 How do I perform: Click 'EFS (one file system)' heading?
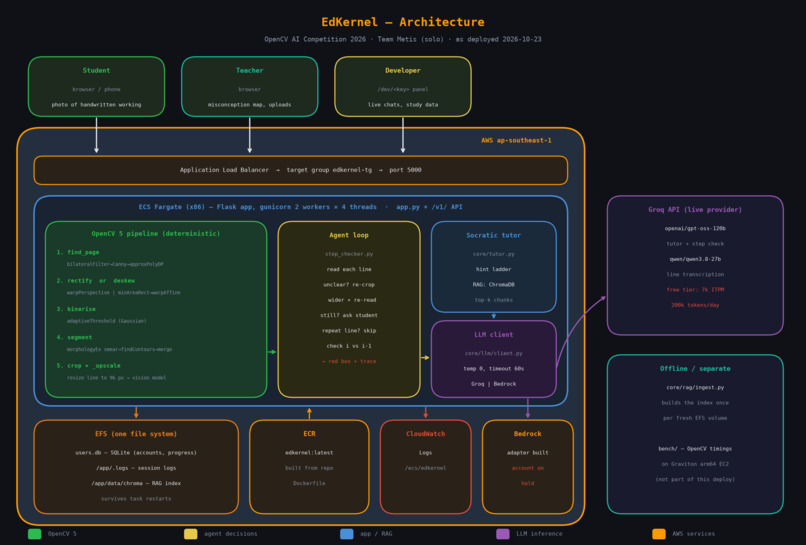(136, 434)
